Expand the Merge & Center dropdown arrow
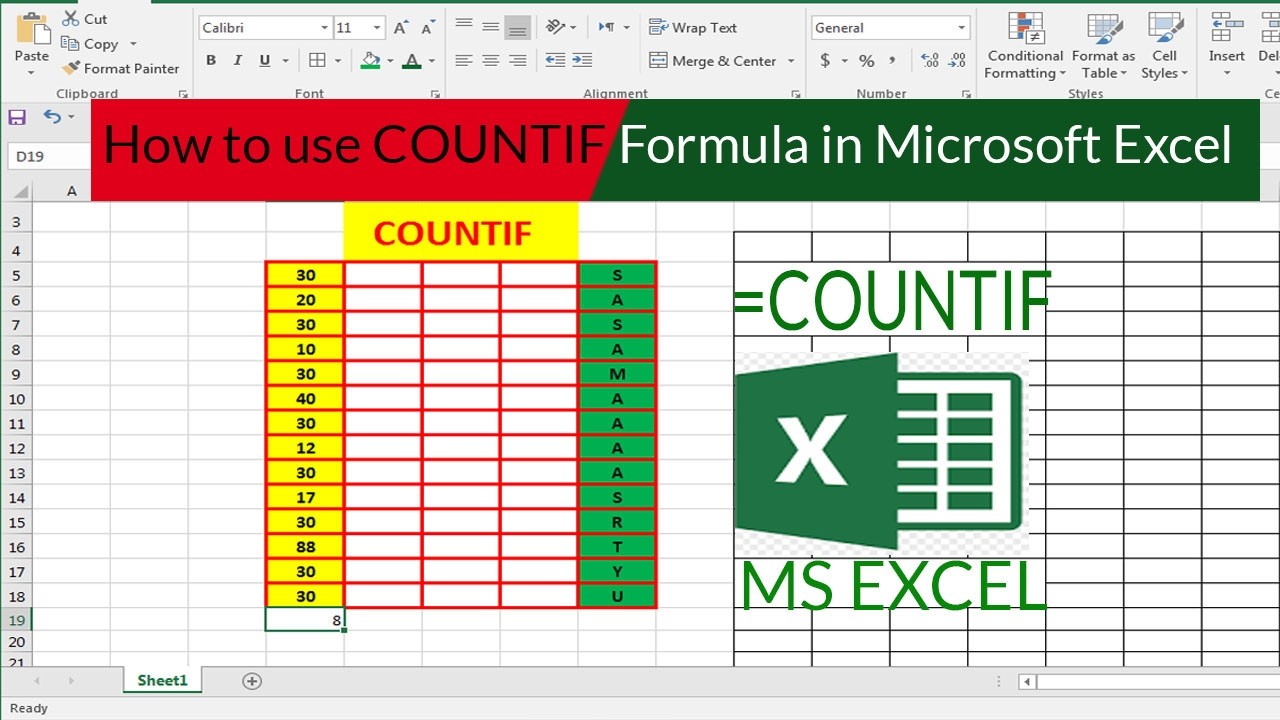1280x720 pixels. (x=791, y=61)
